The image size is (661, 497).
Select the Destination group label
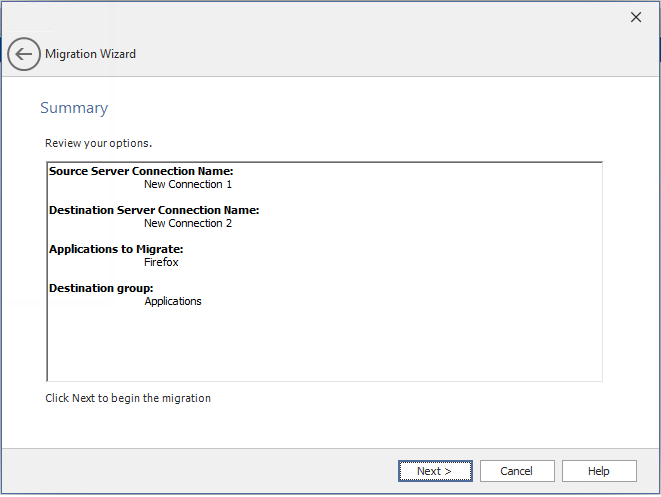coord(101,288)
